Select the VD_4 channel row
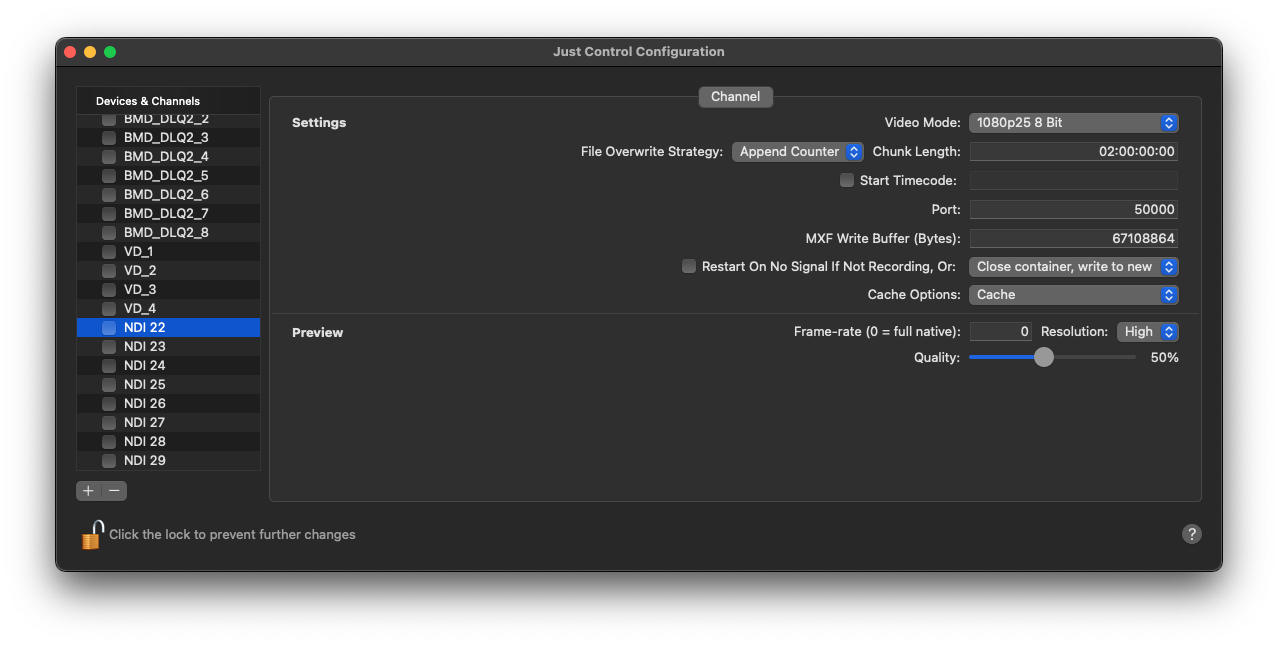This screenshot has height=645, width=1278. click(x=168, y=309)
